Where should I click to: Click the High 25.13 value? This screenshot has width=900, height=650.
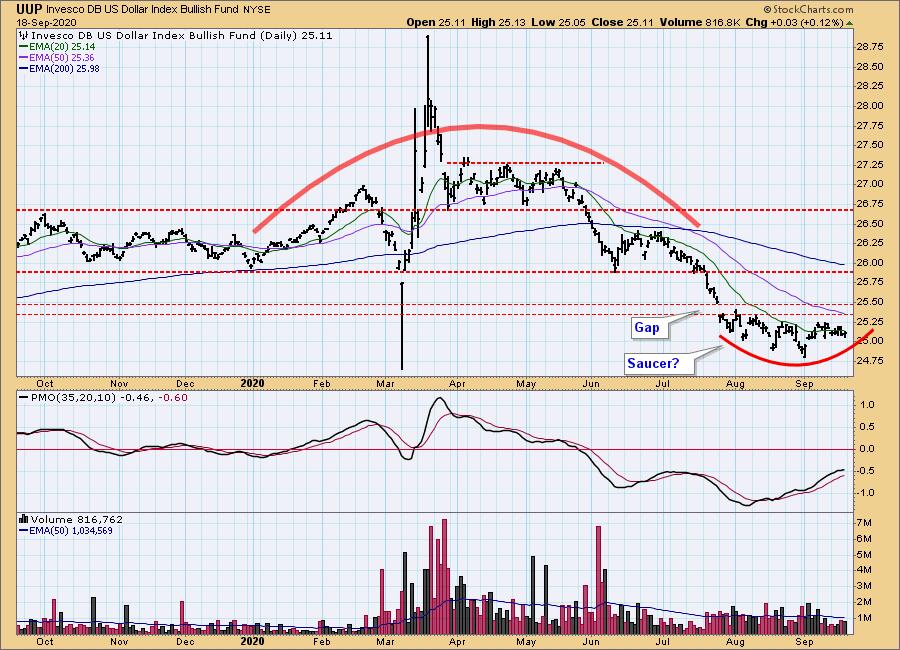point(499,22)
